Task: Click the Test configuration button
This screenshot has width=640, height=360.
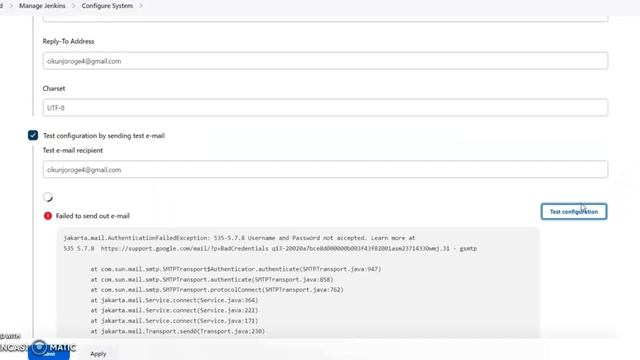Action: coord(574,211)
